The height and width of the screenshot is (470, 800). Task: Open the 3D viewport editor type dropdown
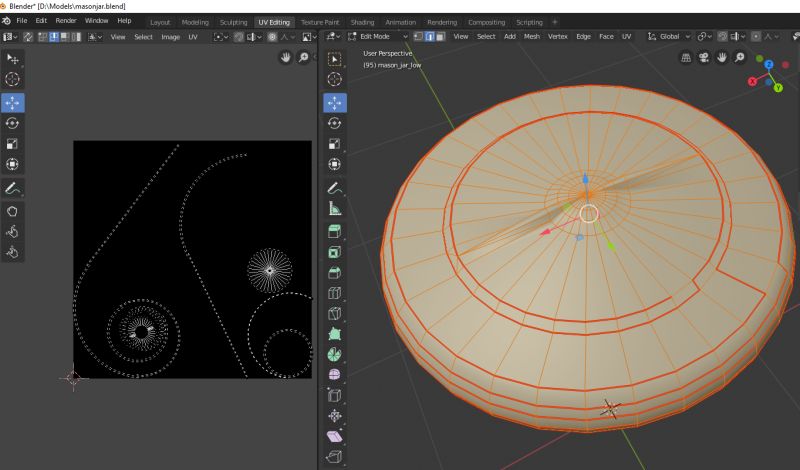[x=333, y=36]
